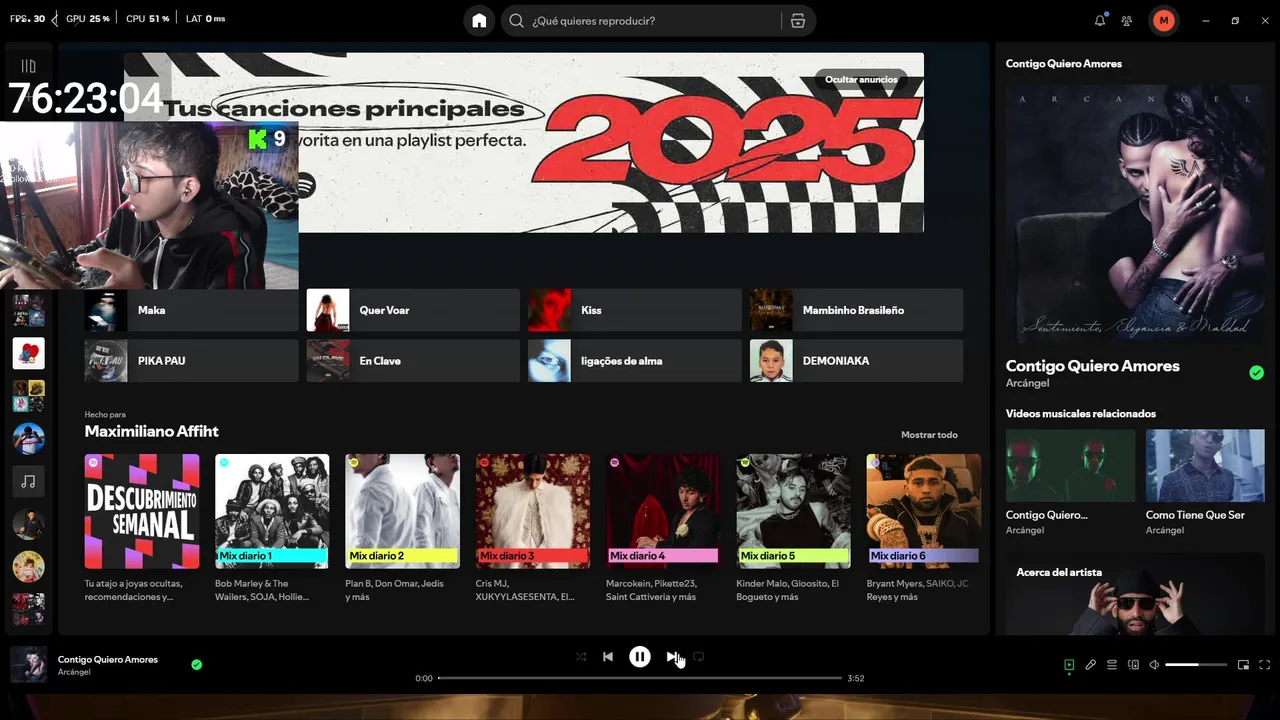The image size is (1280, 720).
Task: Open the DEMONIAKA shortcut tile
Action: click(x=856, y=360)
